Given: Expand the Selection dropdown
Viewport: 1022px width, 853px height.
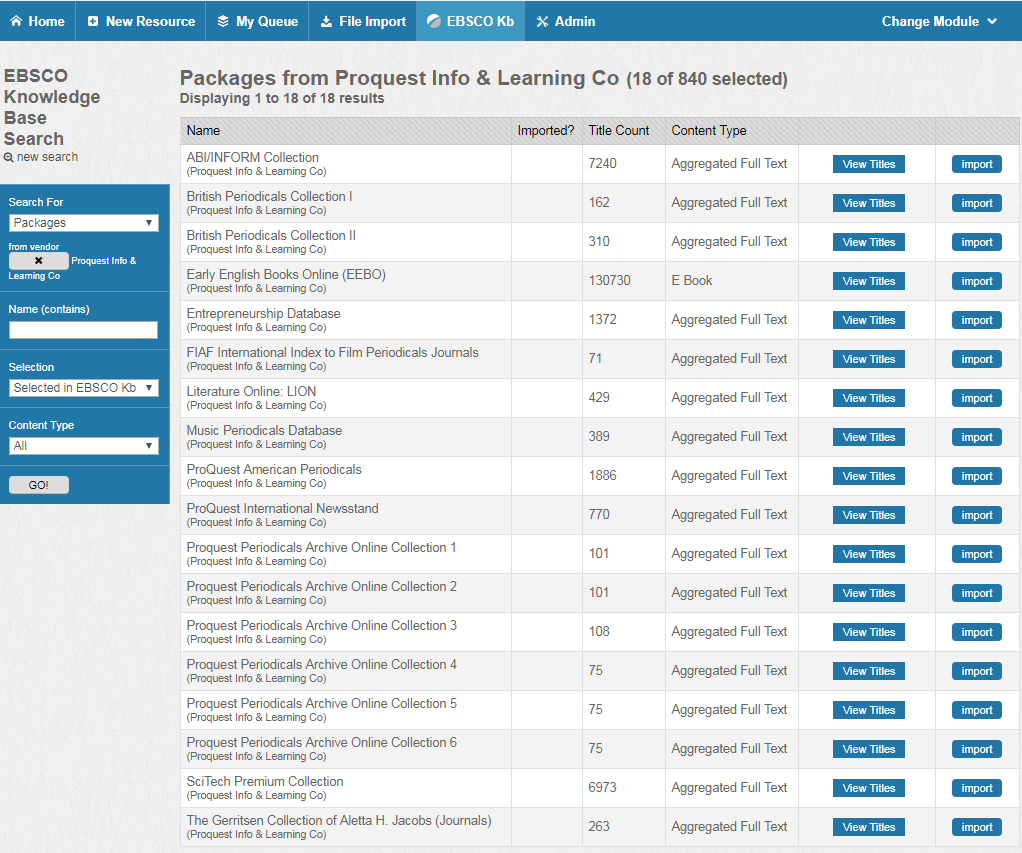Looking at the screenshot, I should tap(83, 388).
